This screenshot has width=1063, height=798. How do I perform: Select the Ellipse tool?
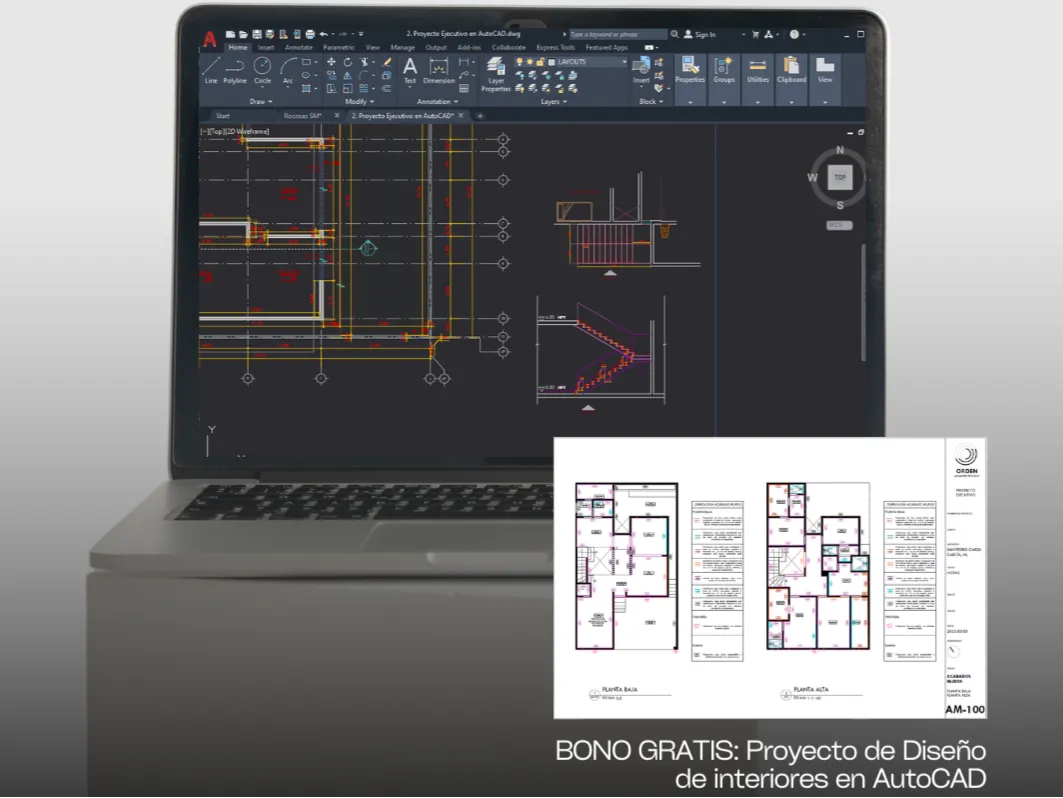pos(306,75)
